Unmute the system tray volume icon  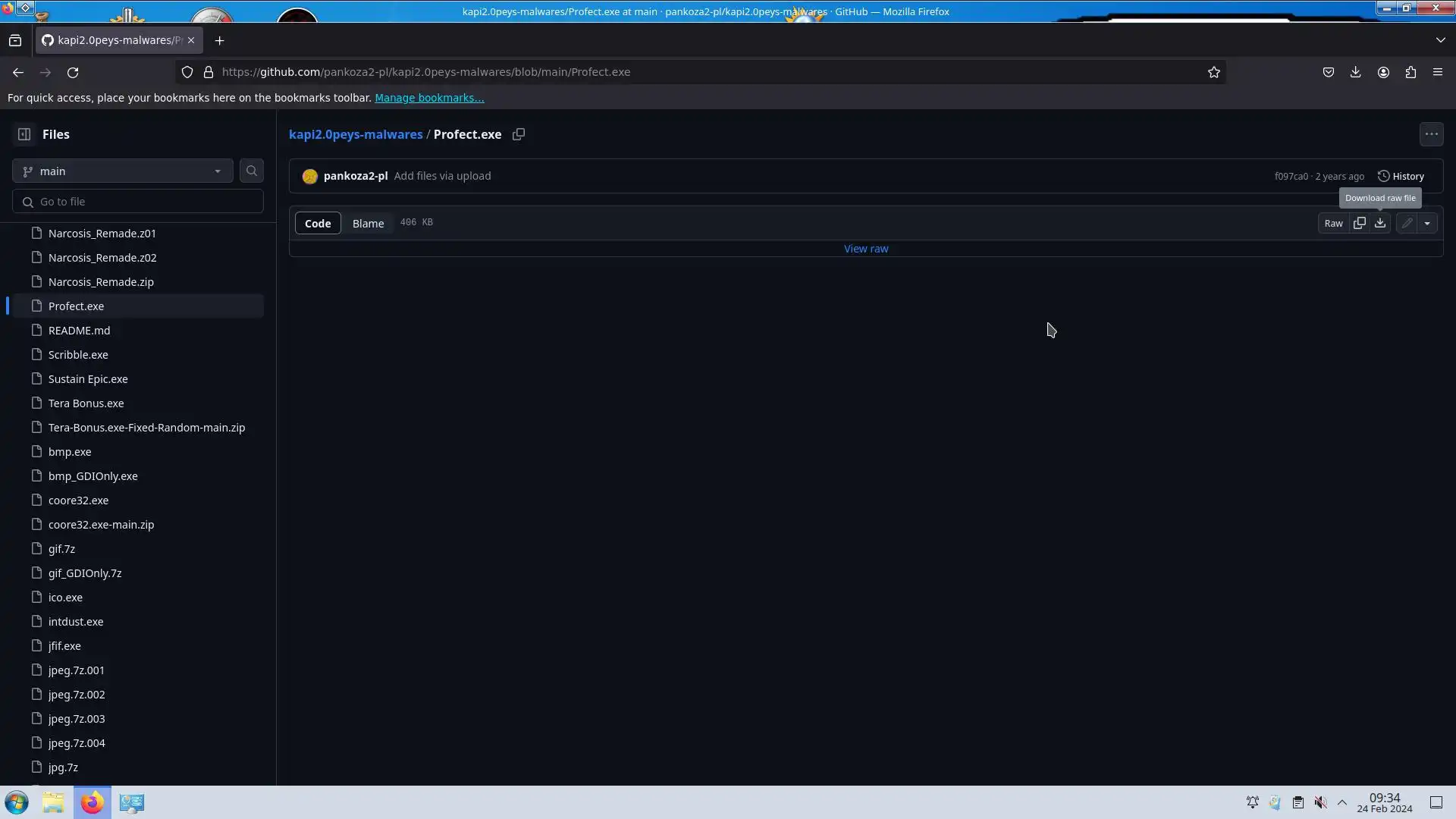1320,802
